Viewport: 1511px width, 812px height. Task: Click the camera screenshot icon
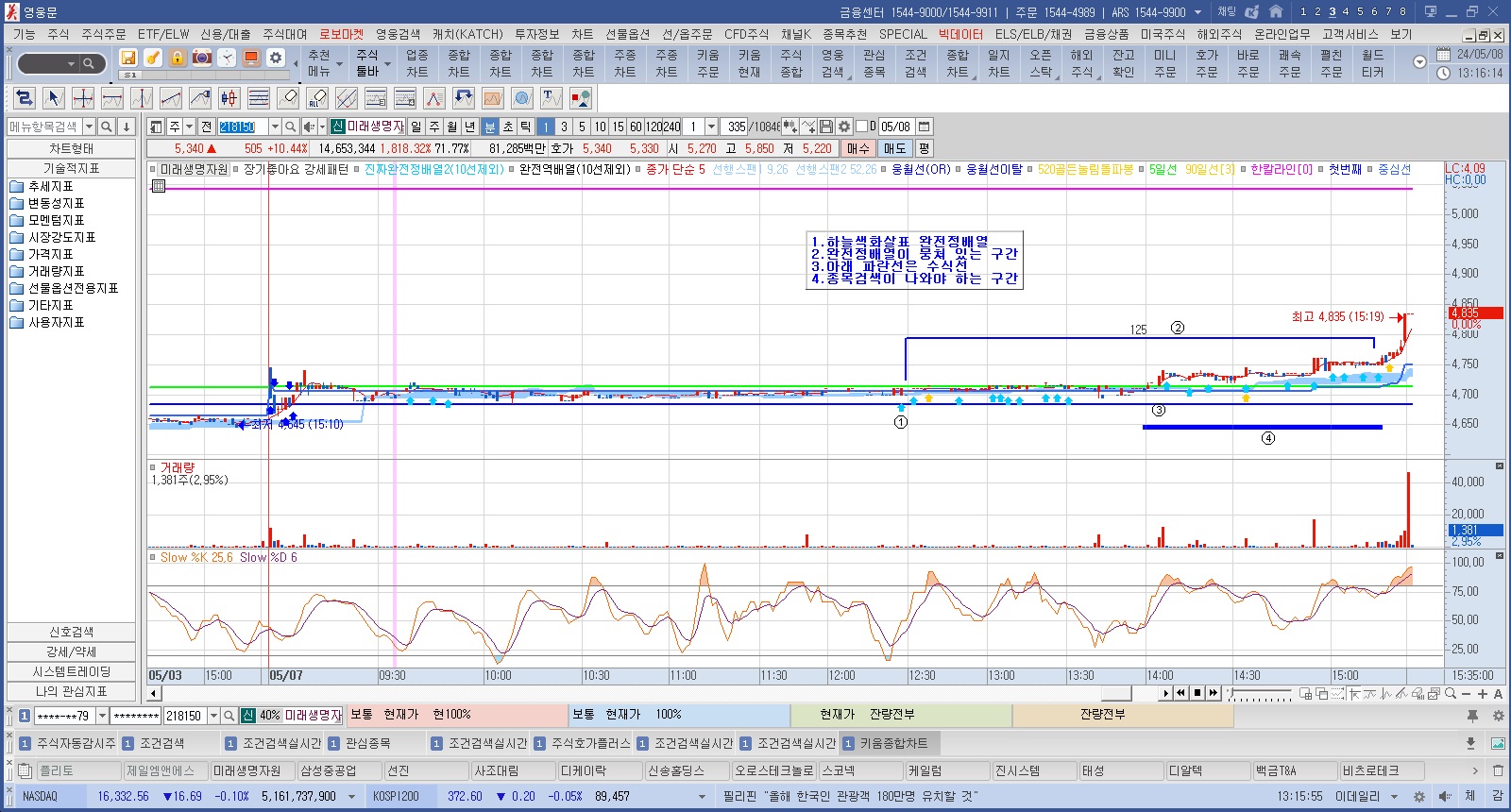(202, 58)
